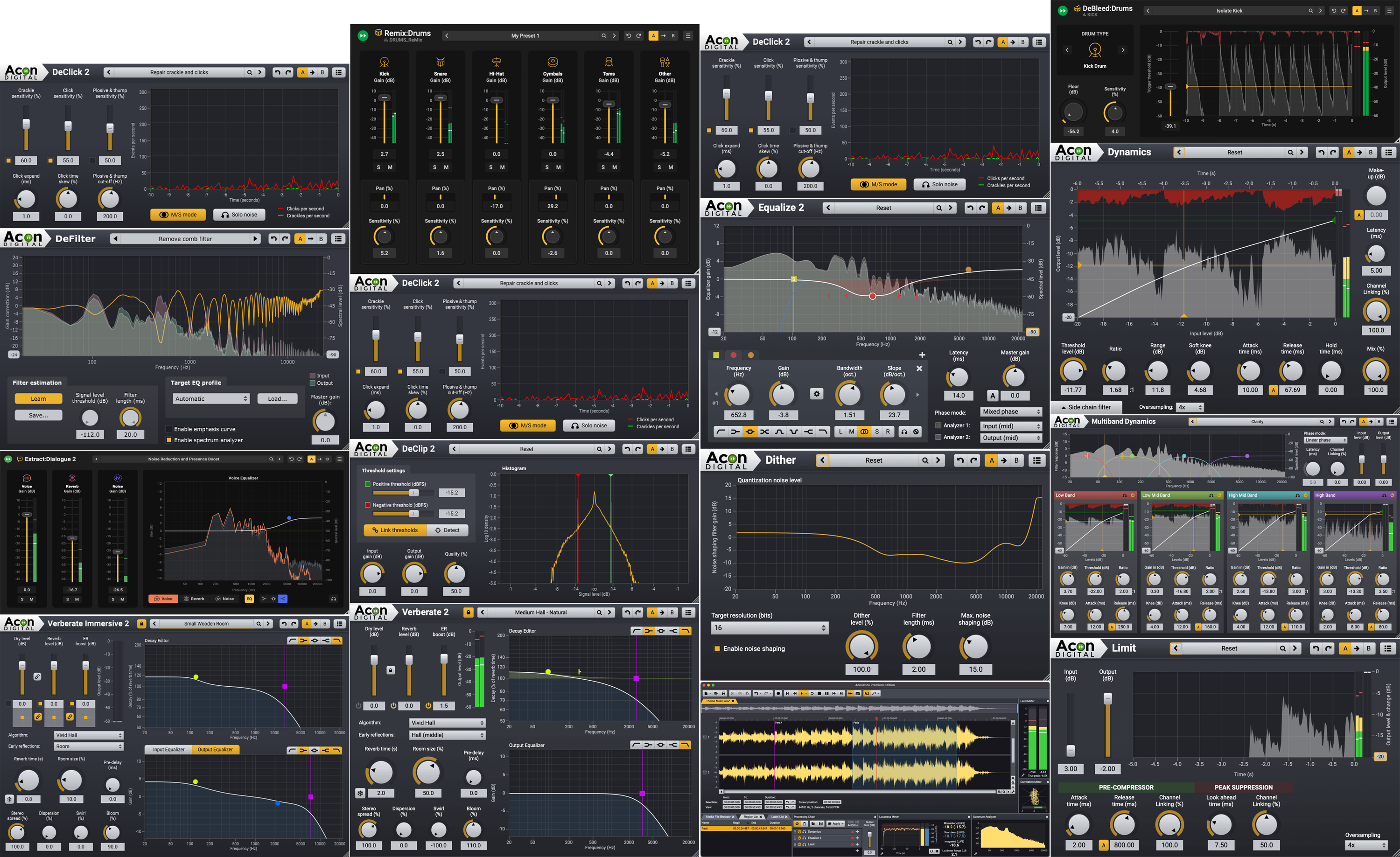The height and width of the screenshot is (857, 1400).
Task: Open preset search magnifier in Limit
Action: [1282, 648]
